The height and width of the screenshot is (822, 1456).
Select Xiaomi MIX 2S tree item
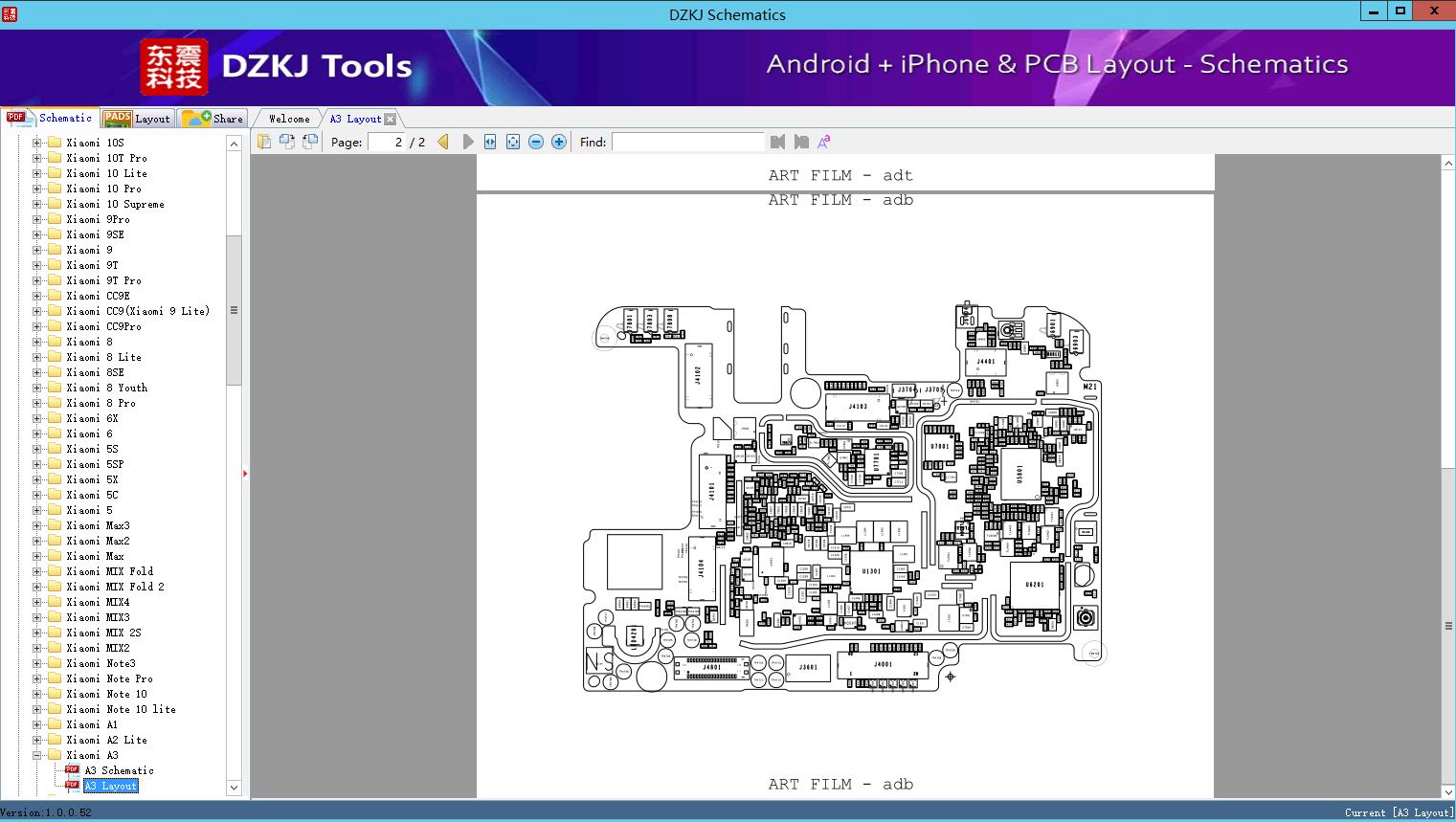[103, 633]
